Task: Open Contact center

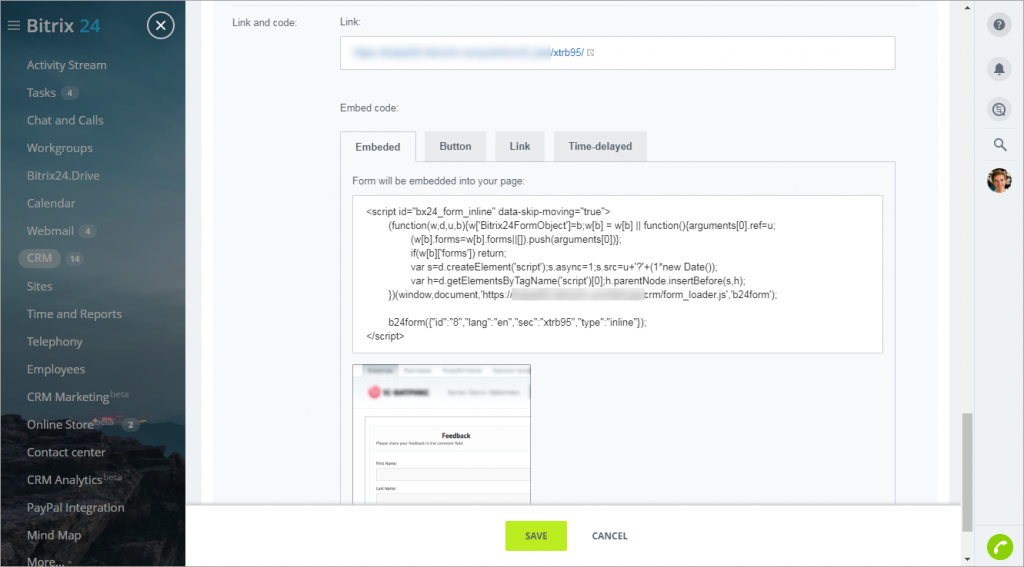Action: click(66, 452)
